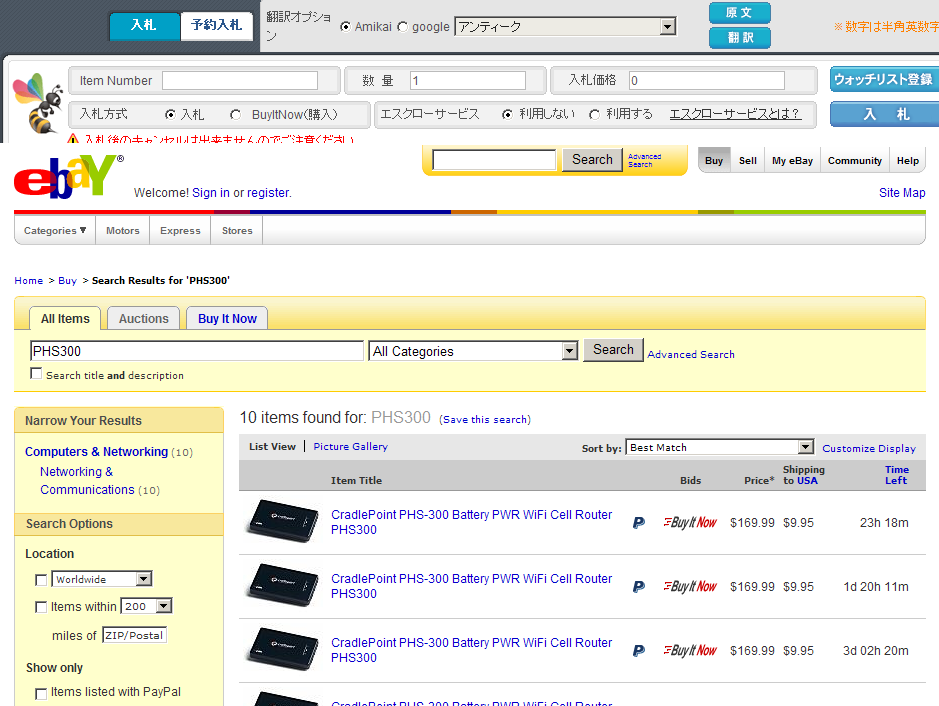Select the 予約入札 tab
Screen dimensions: 939x706
pyautogui.click(x=216, y=26)
